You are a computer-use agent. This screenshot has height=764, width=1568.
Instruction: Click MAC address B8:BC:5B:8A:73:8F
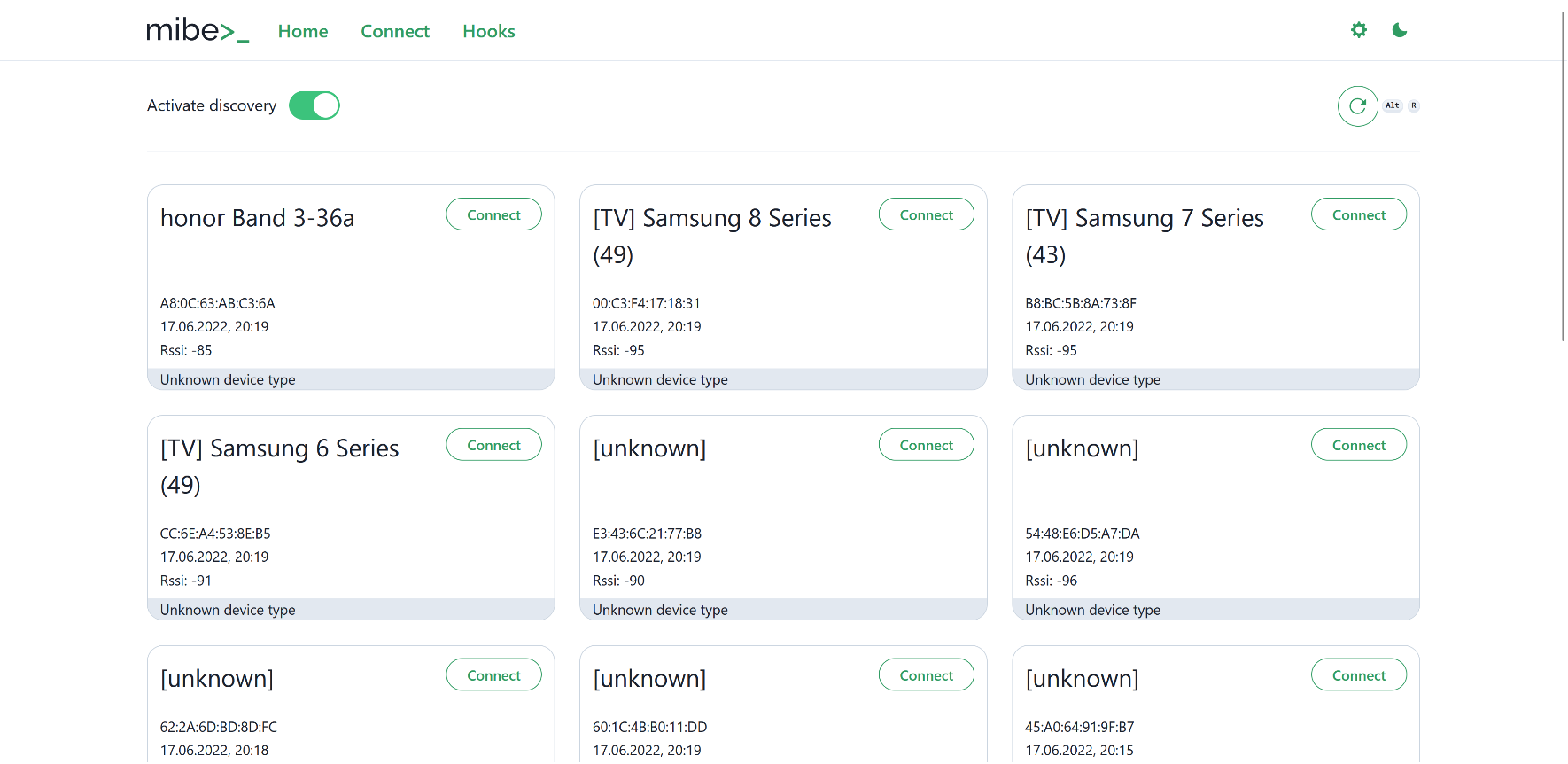pyautogui.click(x=1081, y=303)
